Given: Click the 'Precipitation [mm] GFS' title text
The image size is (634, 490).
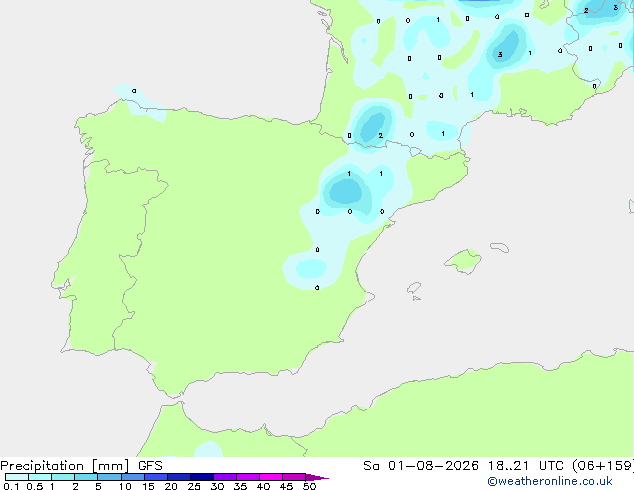Looking at the screenshot, I should (x=81, y=466).
